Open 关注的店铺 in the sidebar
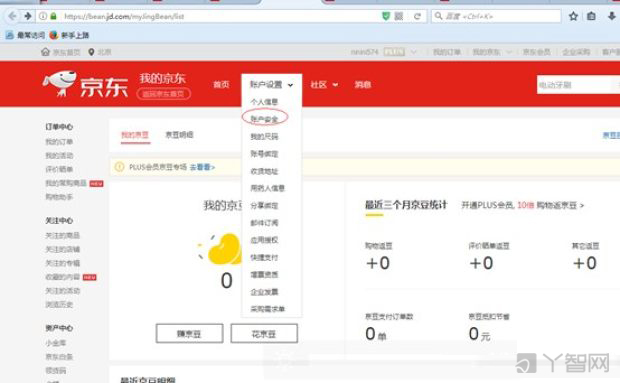The width and height of the screenshot is (620, 383). point(62,249)
